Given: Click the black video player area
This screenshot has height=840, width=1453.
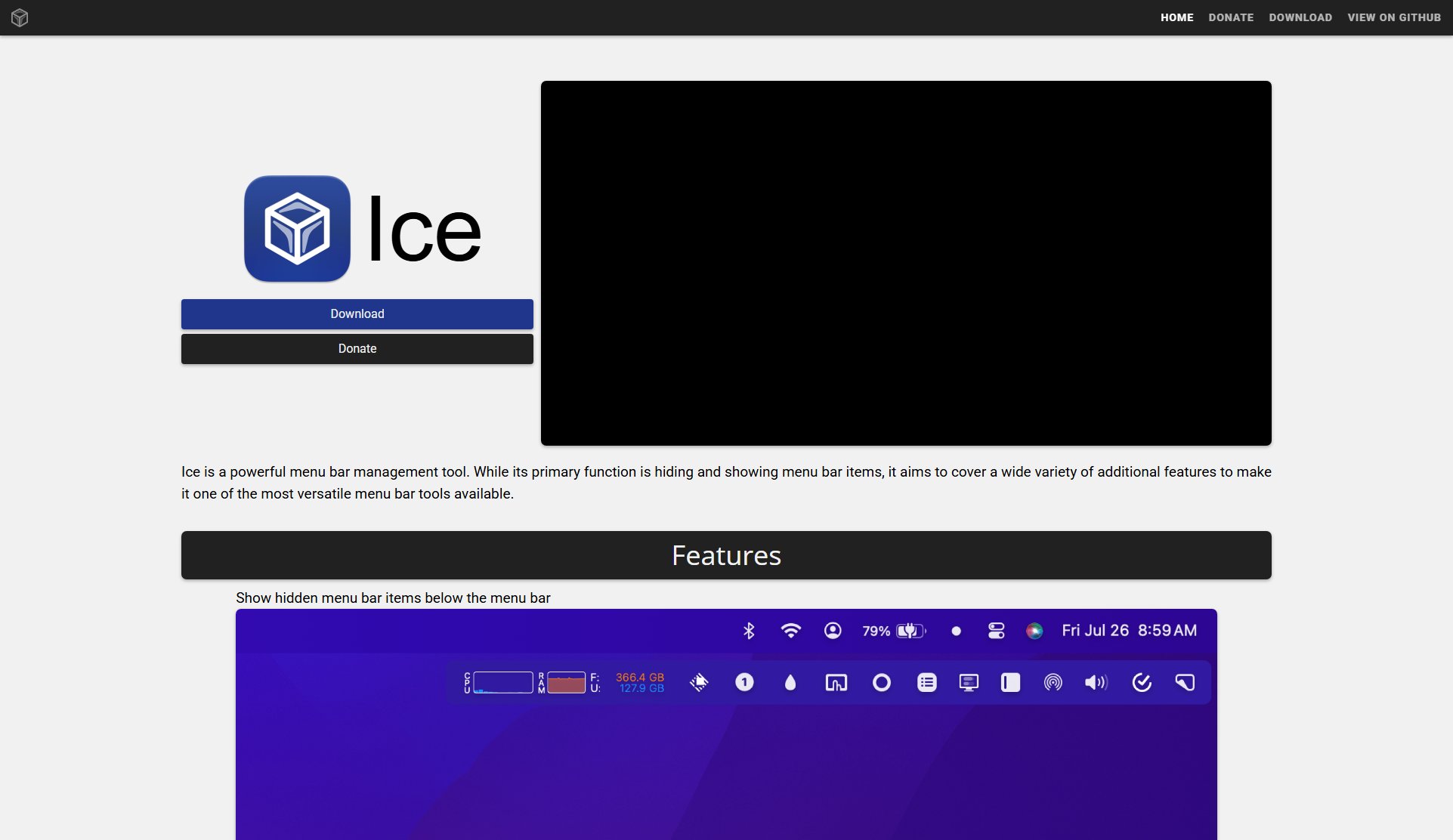Looking at the screenshot, I should 905,262.
